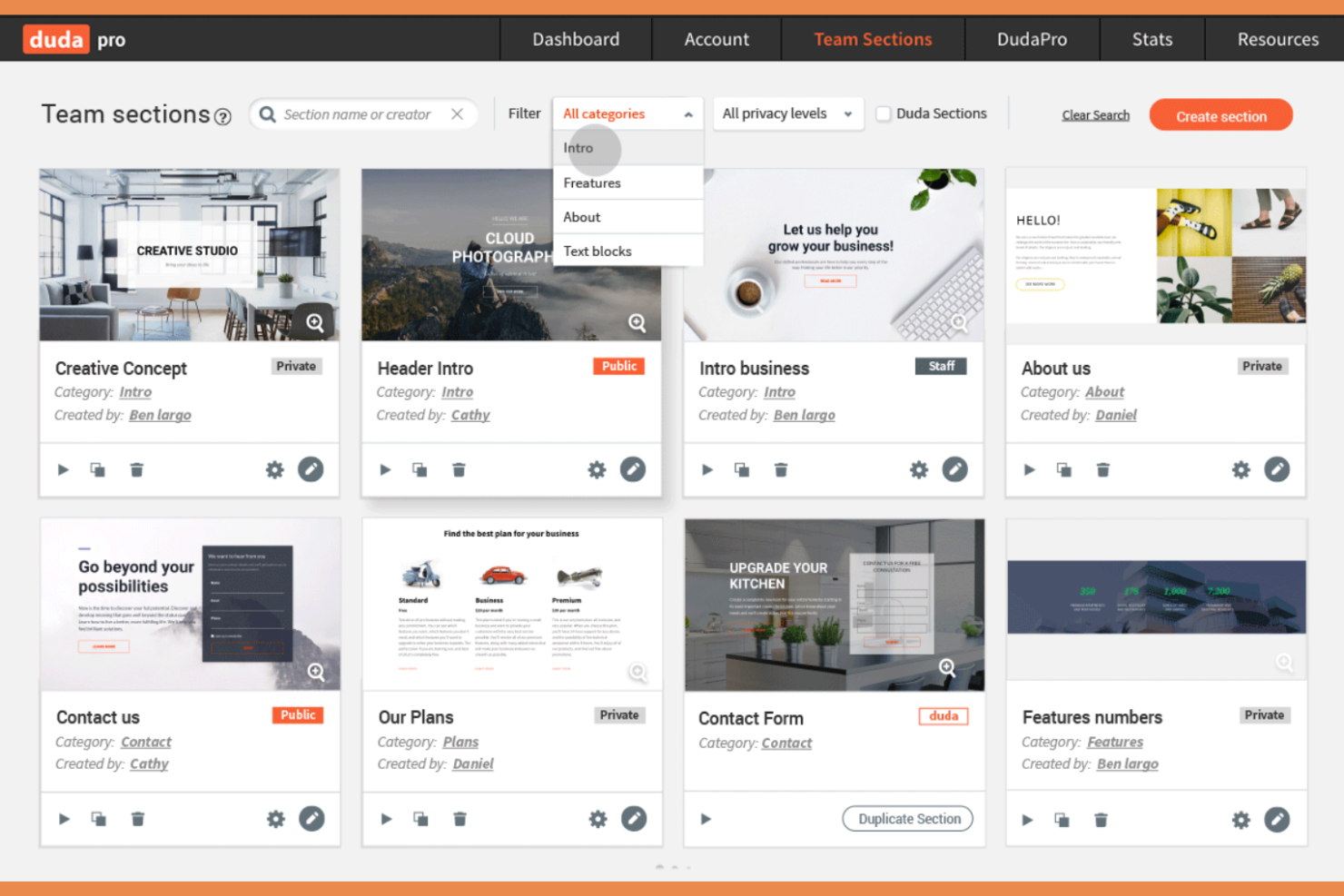Image resolution: width=1344 pixels, height=896 pixels.
Task: Open settings gear for Header Intro
Action: coord(597,470)
